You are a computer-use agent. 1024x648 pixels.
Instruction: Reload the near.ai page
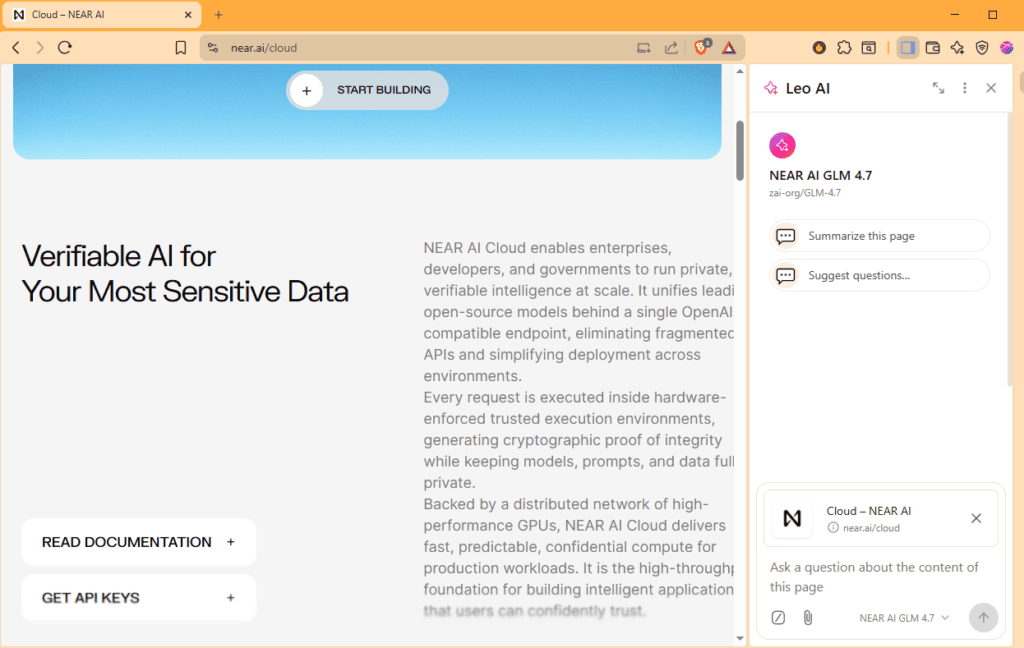point(64,47)
